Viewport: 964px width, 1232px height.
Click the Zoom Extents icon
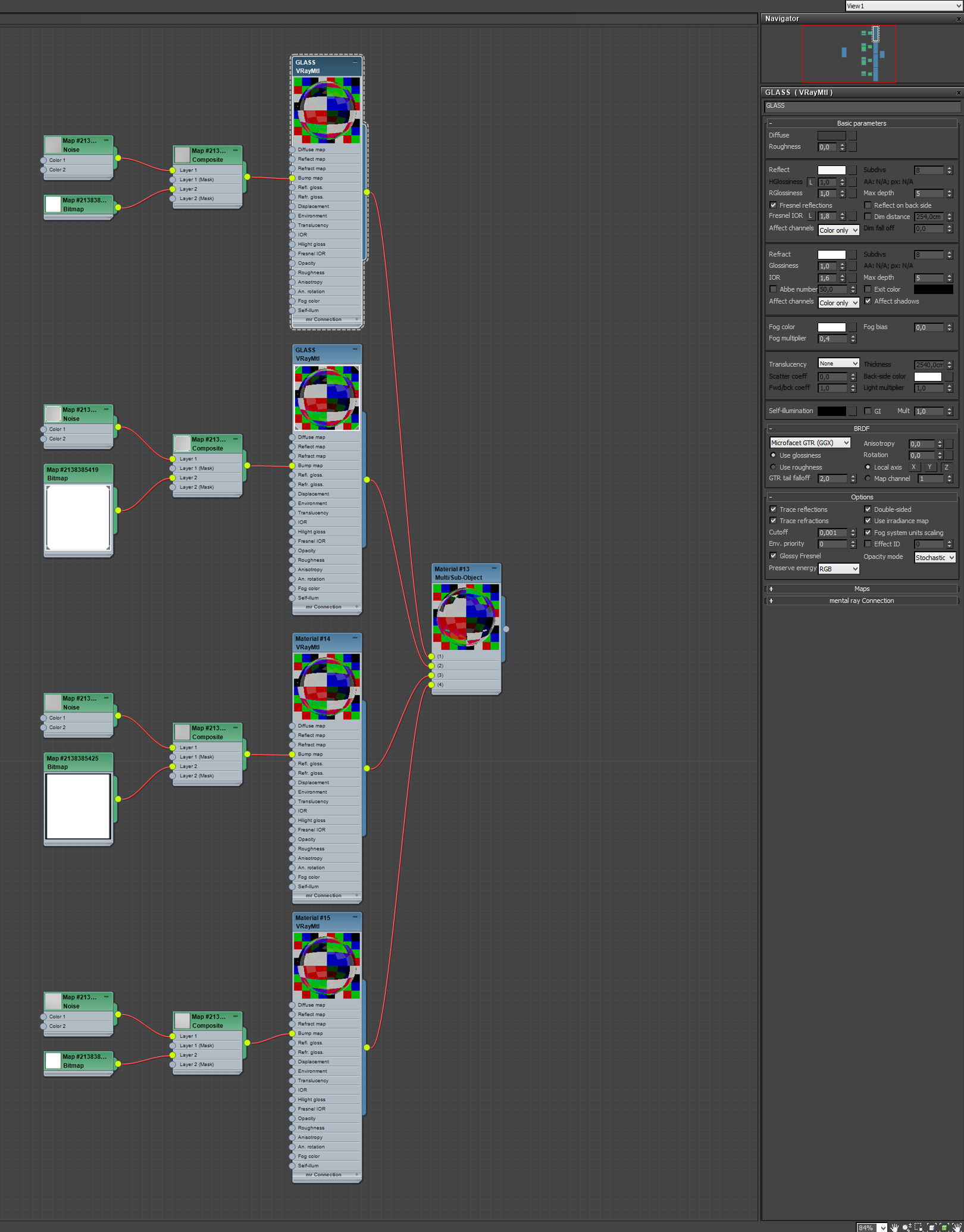pyautogui.click(x=932, y=1227)
